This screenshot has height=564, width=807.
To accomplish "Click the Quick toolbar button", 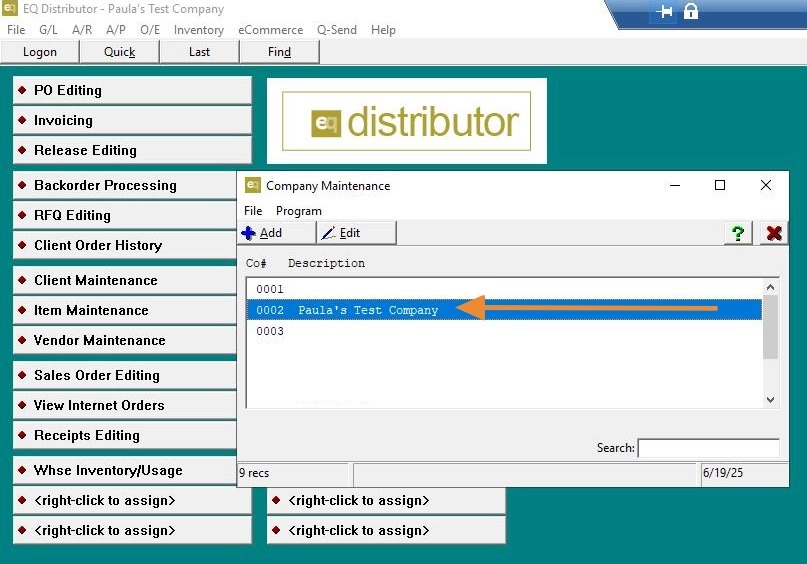I will point(119,52).
